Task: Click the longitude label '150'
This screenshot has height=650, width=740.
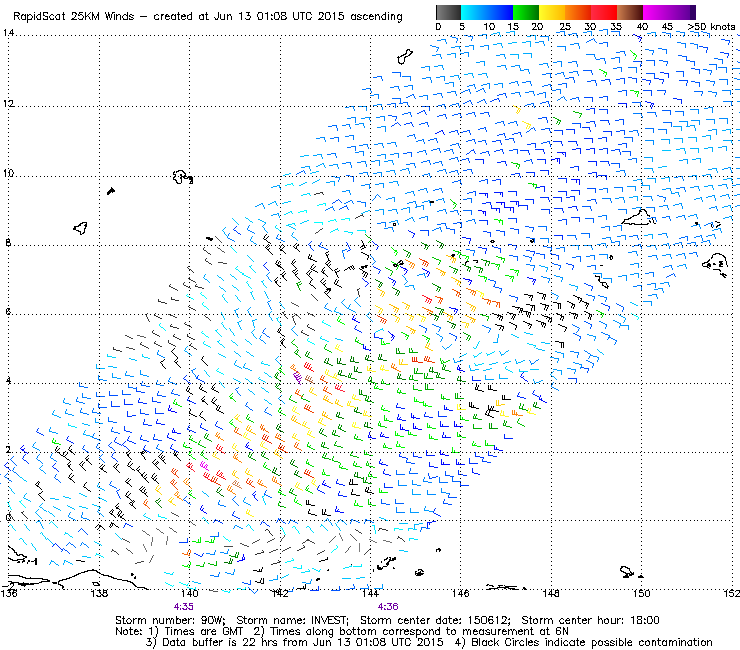Action: click(641, 593)
